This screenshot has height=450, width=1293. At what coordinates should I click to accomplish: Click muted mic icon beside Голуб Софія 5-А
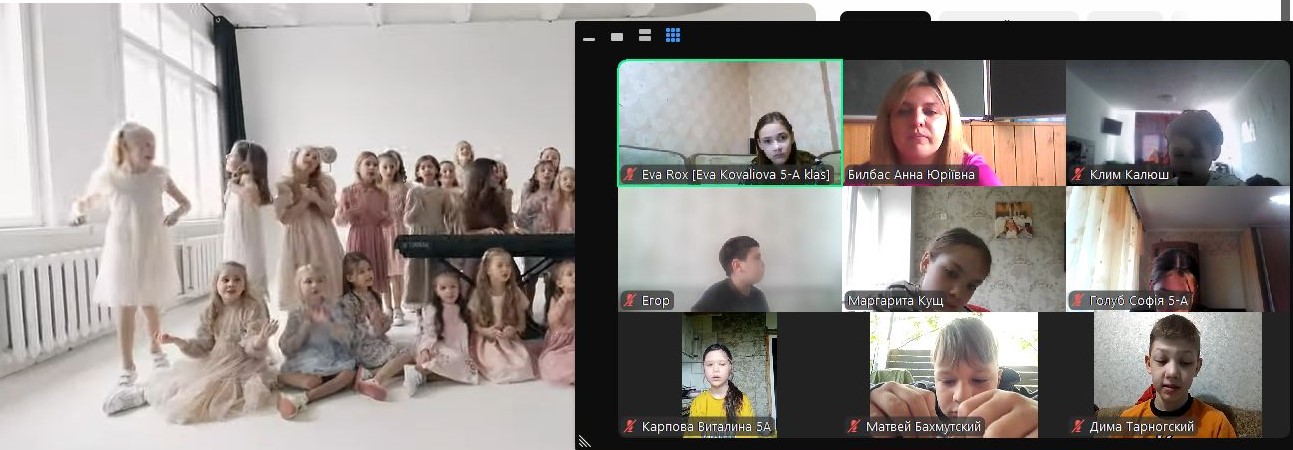coord(1078,300)
